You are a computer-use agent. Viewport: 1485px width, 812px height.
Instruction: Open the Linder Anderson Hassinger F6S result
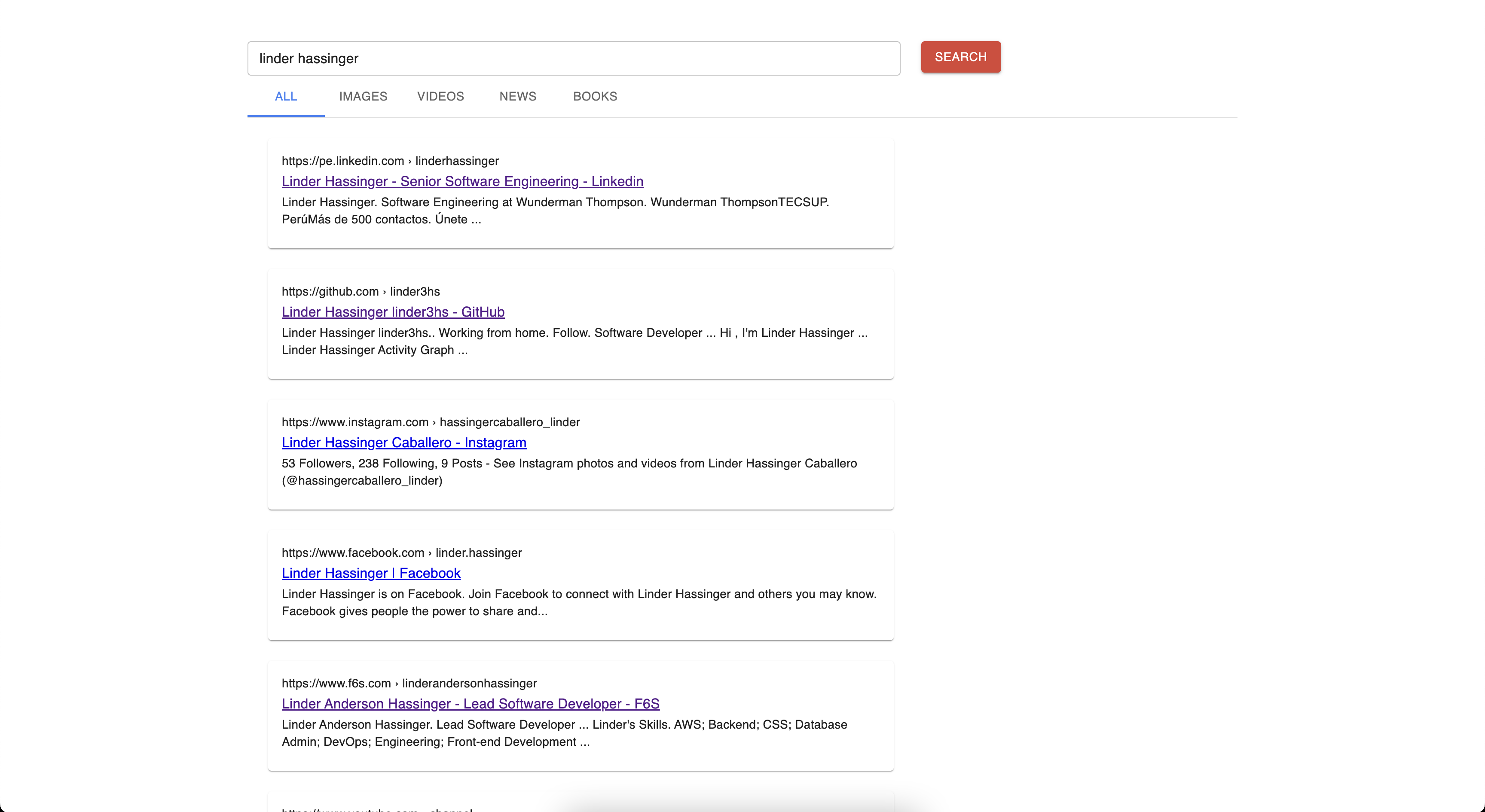click(471, 704)
